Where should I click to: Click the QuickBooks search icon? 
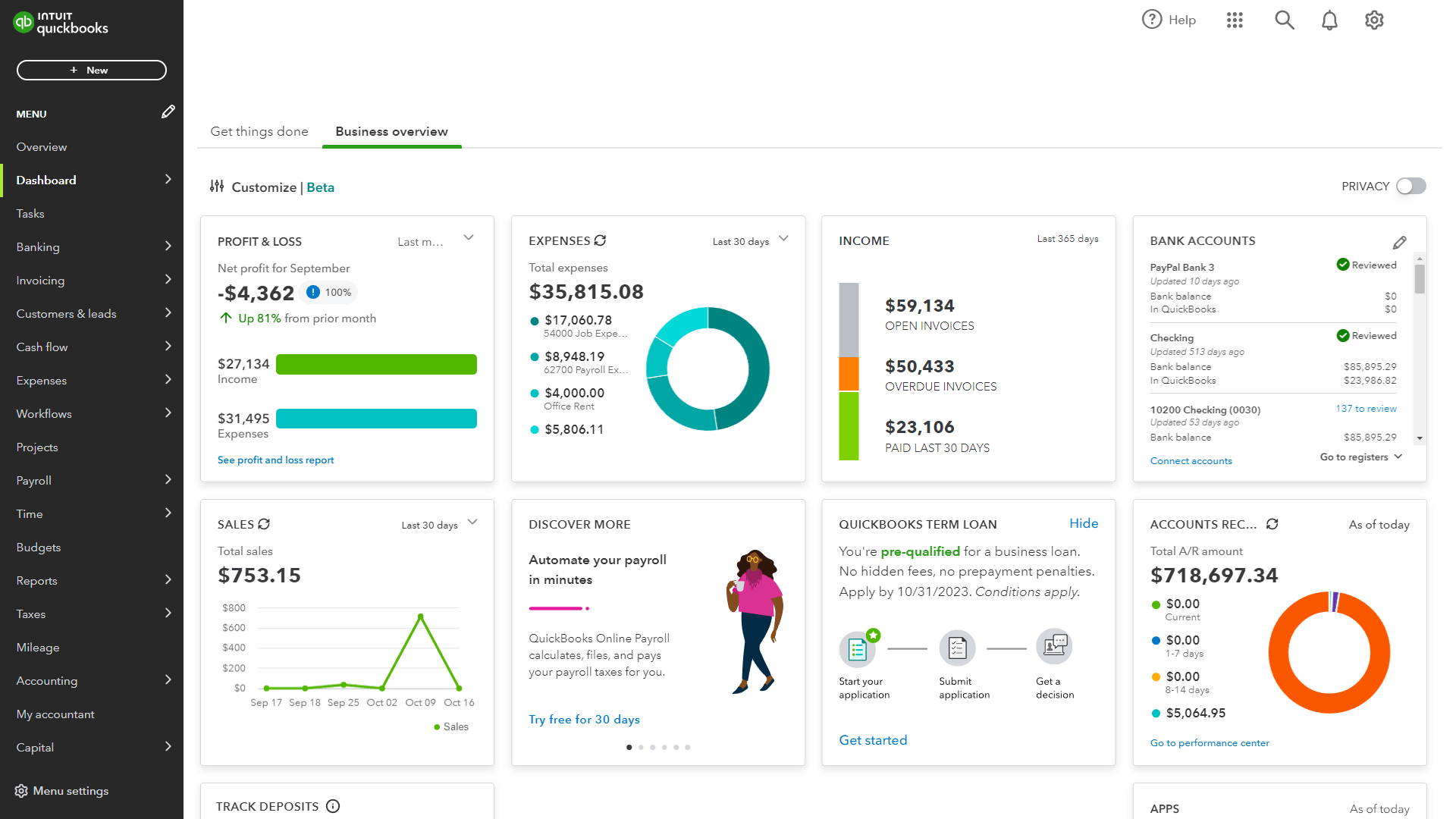[1283, 20]
